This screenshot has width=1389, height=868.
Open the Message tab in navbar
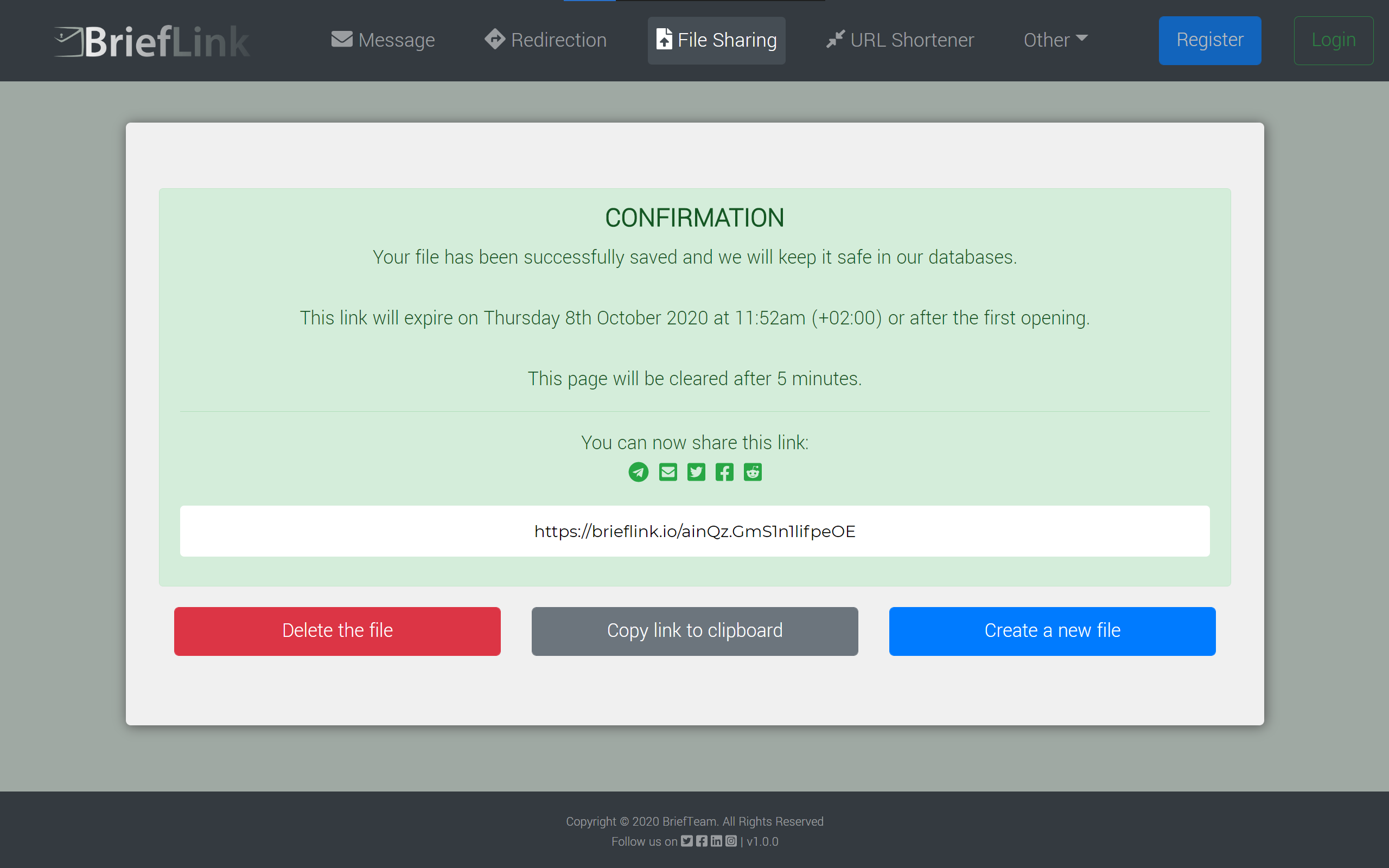coord(383,40)
